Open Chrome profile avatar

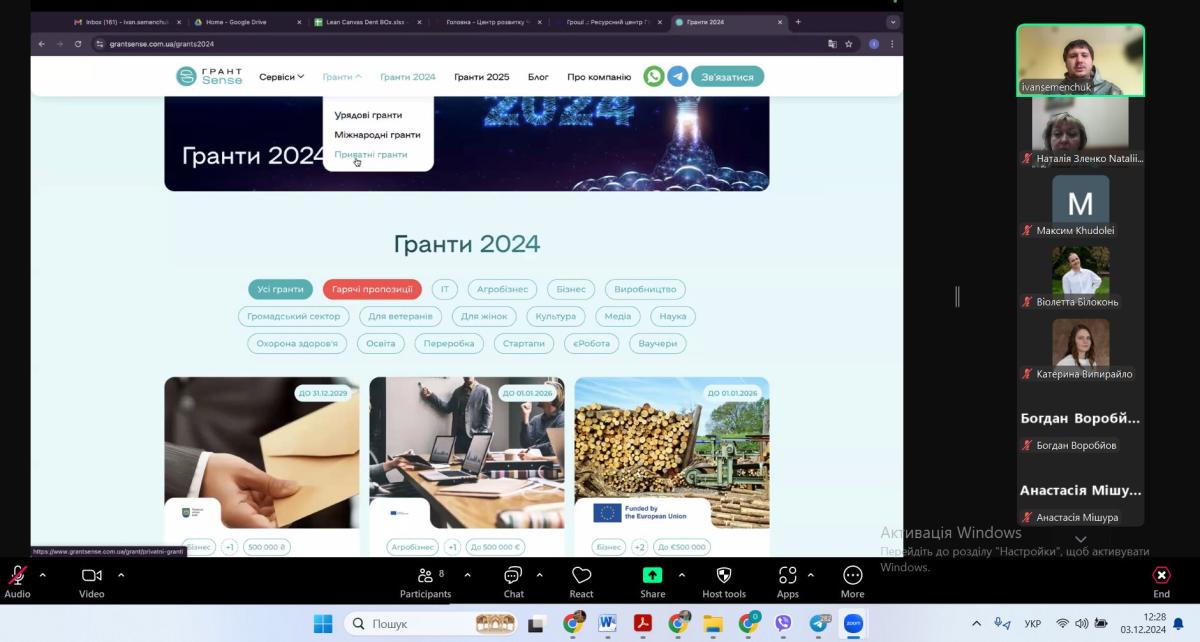[x=874, y=44]
